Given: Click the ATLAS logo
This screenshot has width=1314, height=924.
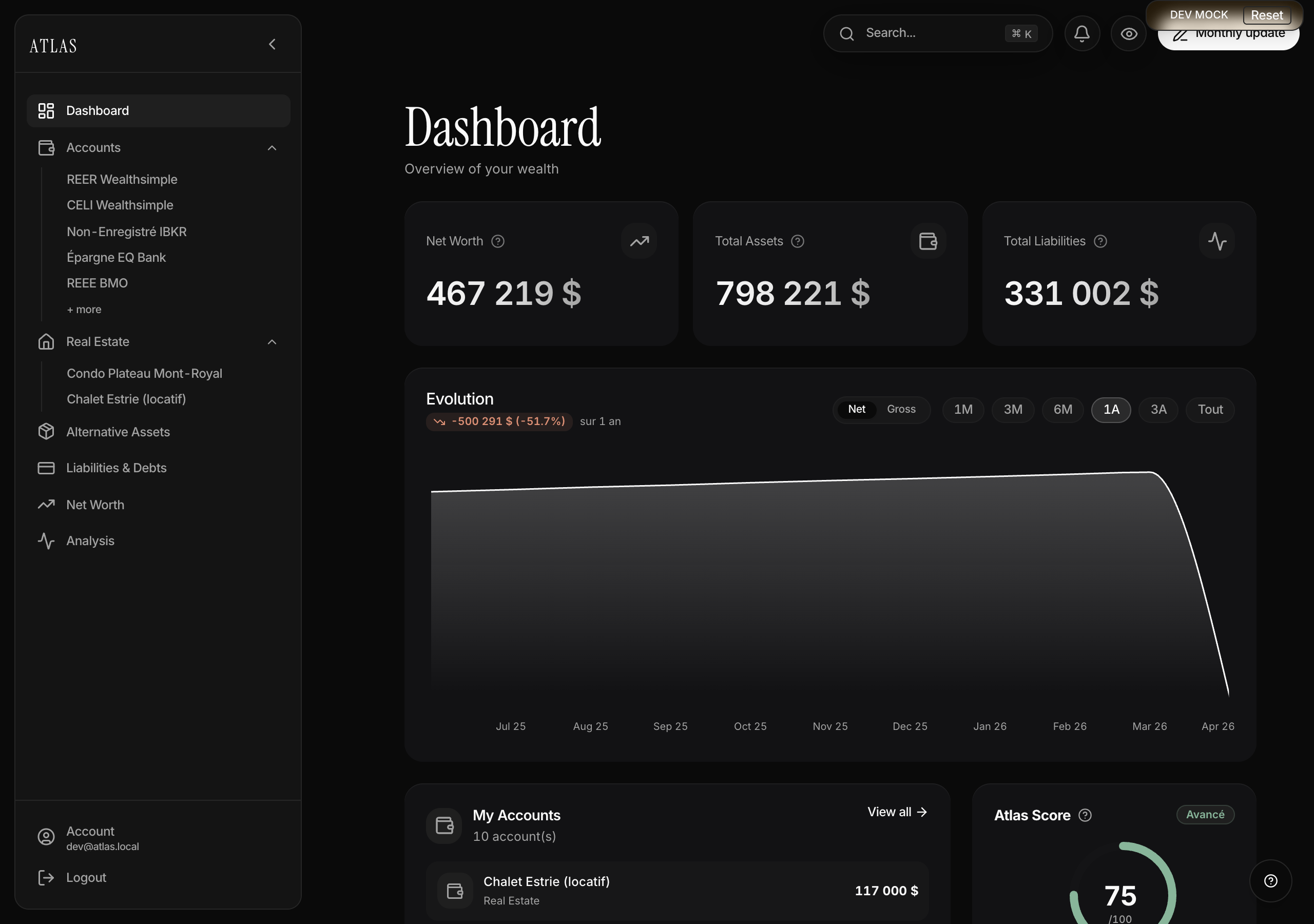Looking at the screenshot, I should pyautogui.click(x=53, y=46).
